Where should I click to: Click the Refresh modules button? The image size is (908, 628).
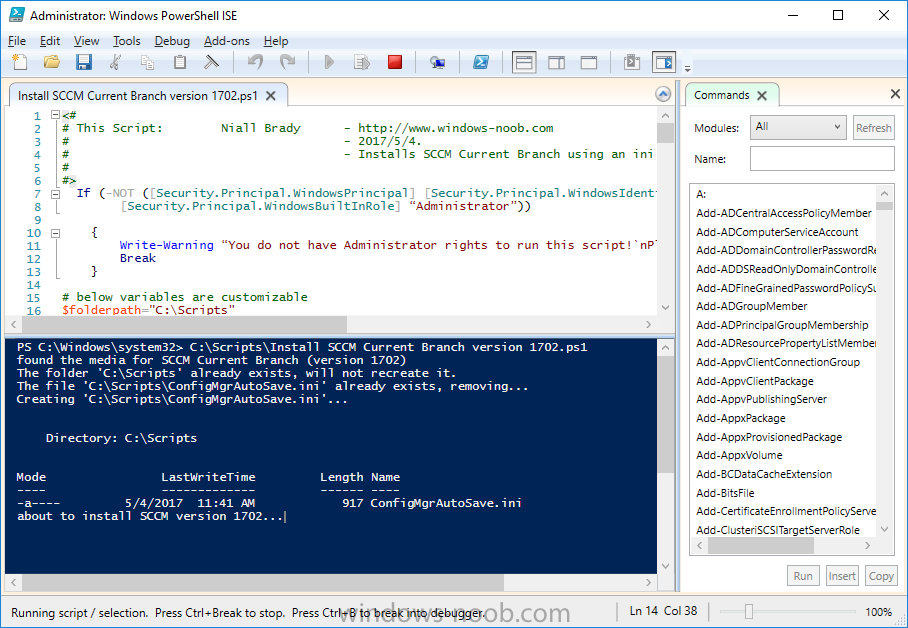tap(874, 127)
